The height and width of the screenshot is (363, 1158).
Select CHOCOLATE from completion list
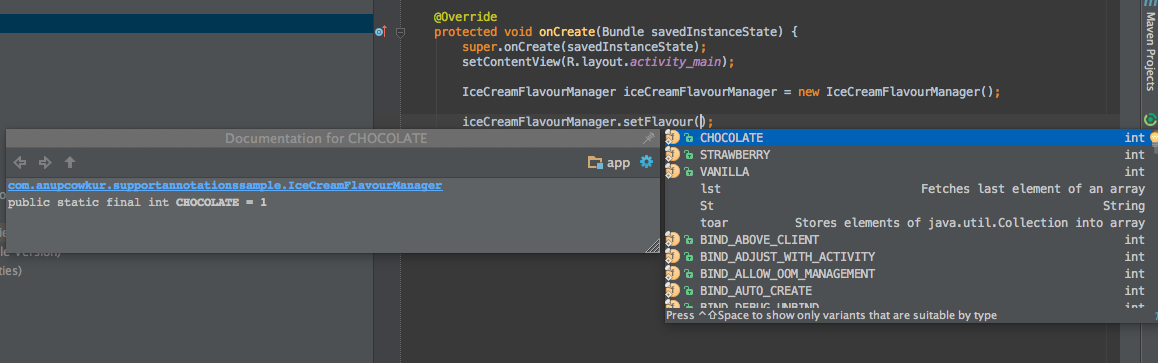pos(905,138)
